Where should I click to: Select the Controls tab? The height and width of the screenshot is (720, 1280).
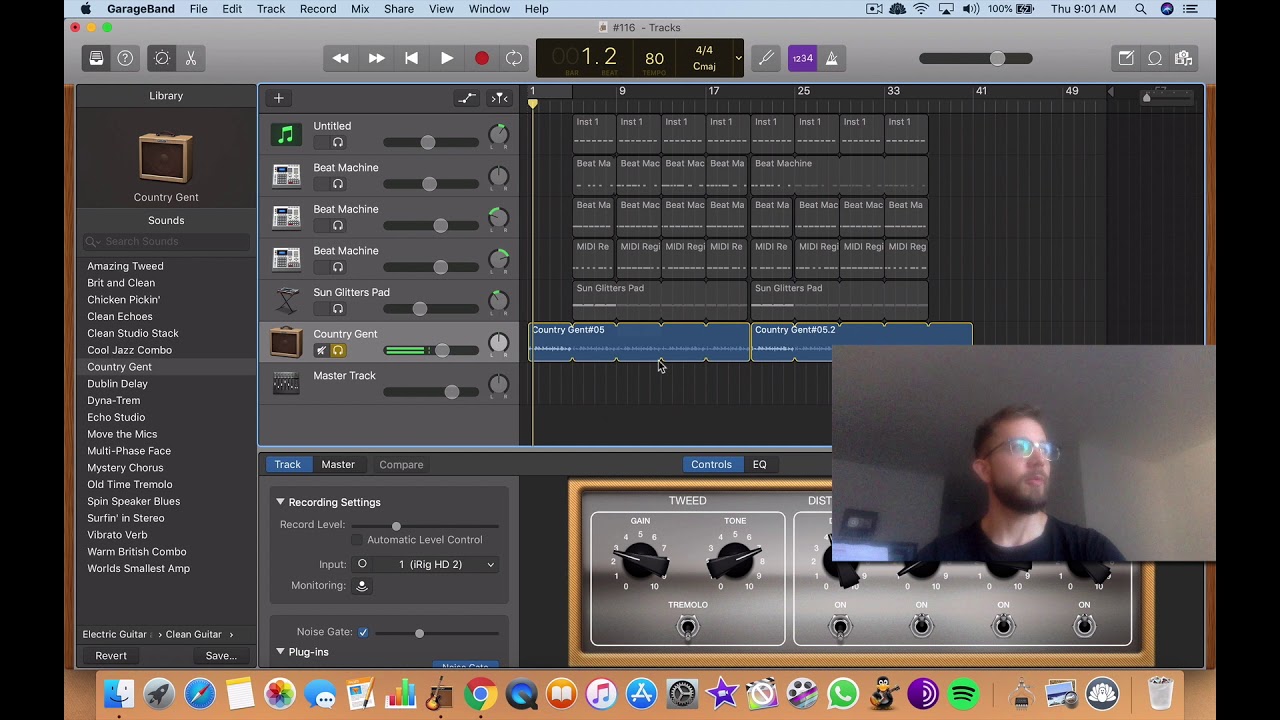712,464
